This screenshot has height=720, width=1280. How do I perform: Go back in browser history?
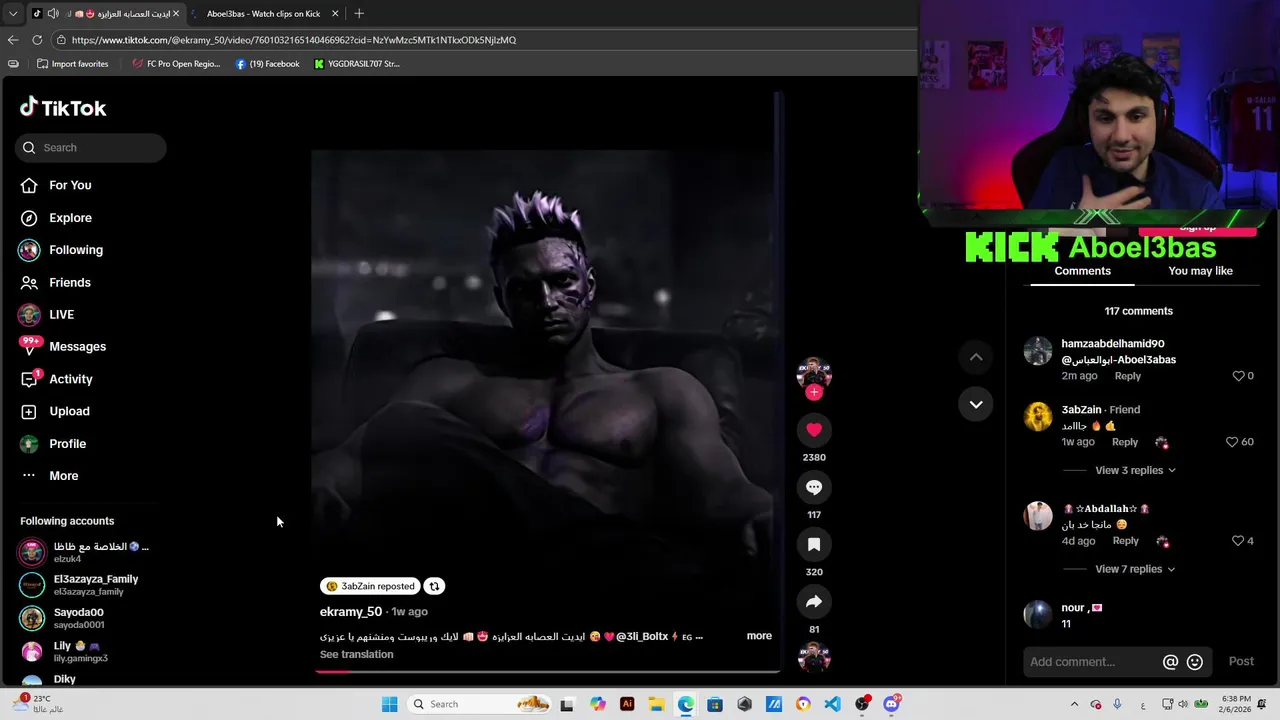click(x=13, y=40)
